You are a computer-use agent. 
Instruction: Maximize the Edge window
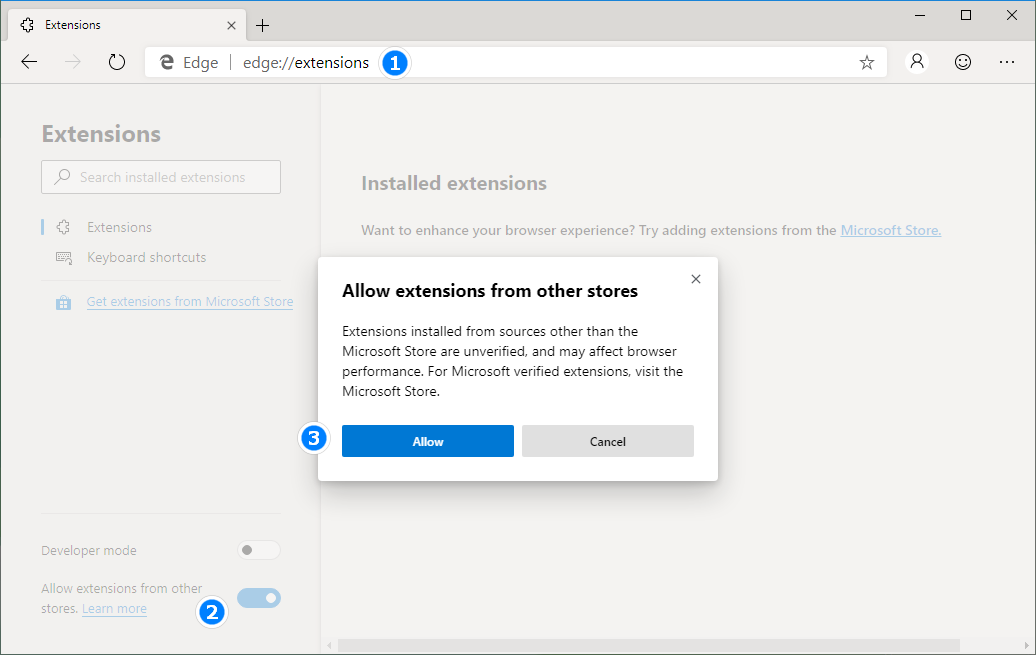pyautogui.click(x=966, y=15)
